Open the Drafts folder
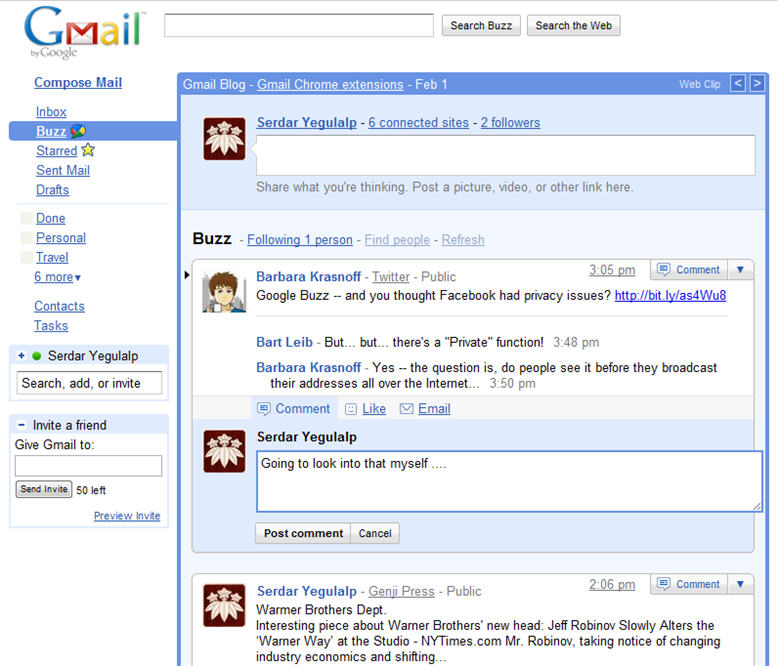The width and height of the screenshot is (778, 666). point(53,190)
